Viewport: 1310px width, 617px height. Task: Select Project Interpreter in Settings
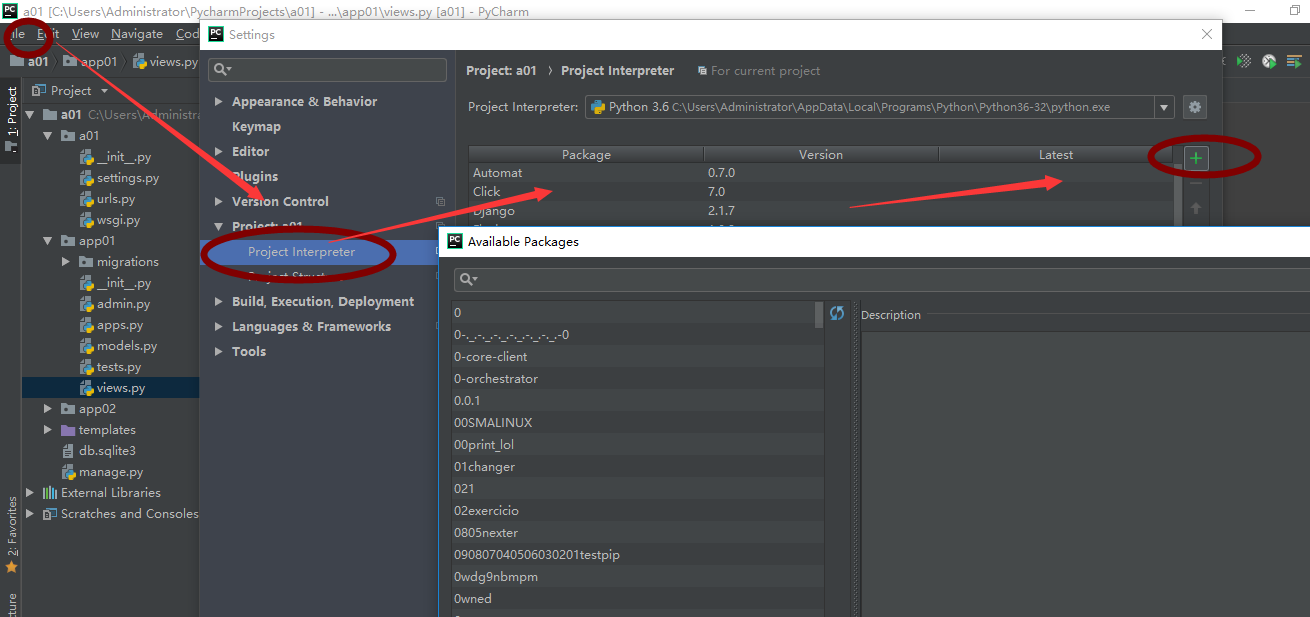[x=301, y=252]
